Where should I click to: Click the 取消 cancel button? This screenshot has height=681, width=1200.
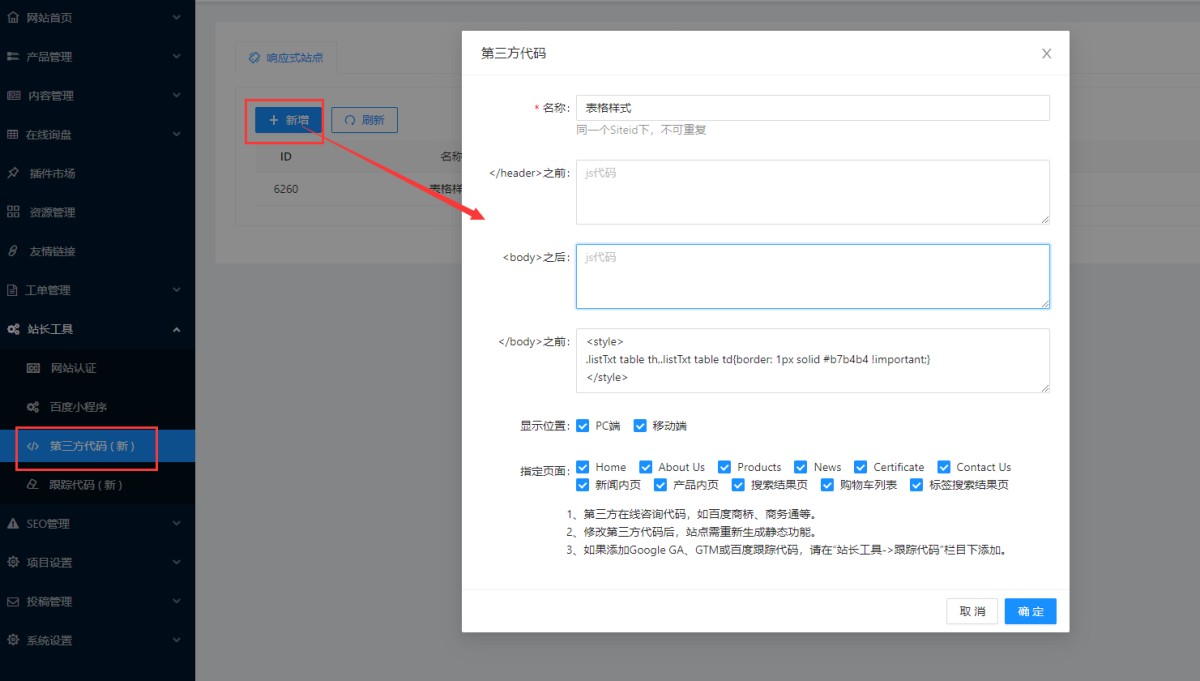point(972,611)
